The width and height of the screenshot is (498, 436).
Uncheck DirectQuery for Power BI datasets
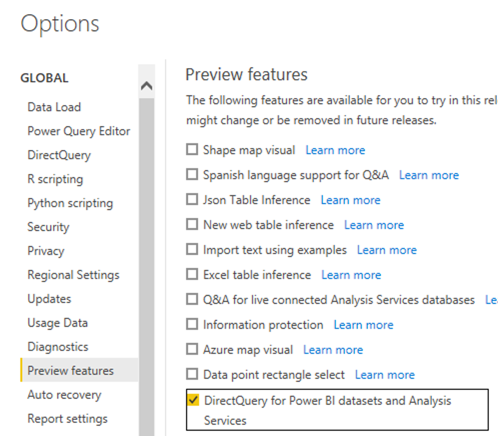[193, 400]
